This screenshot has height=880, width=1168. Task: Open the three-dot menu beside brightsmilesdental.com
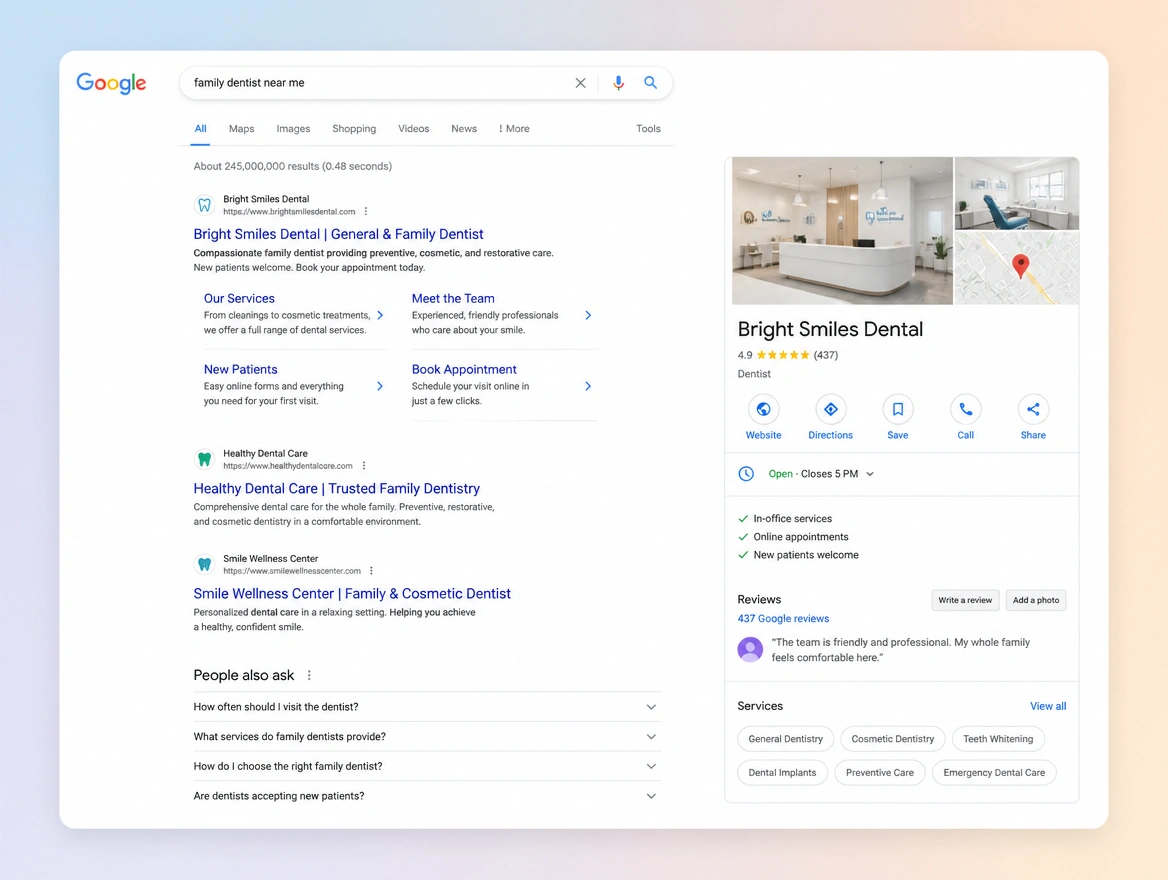tap(366, 212)
